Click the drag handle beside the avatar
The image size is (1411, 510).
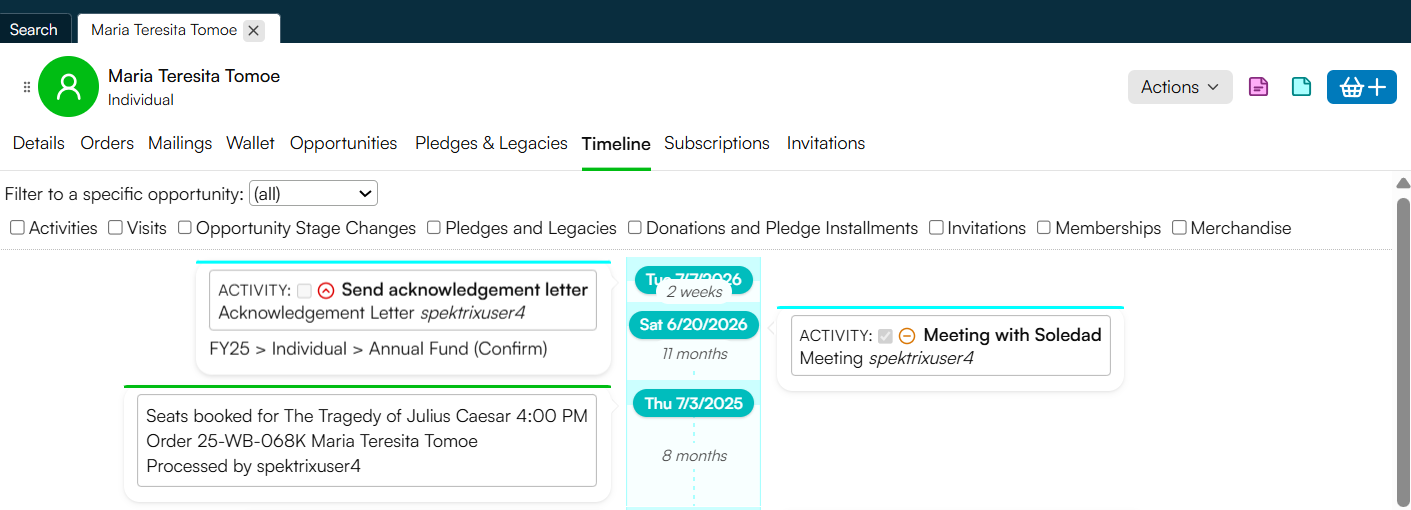pyautogui.click(x=27, y=87)
